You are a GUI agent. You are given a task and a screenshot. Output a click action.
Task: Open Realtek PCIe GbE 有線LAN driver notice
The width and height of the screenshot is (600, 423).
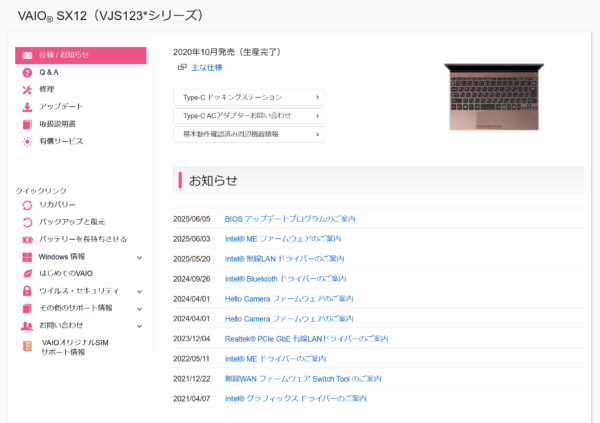coord(307,339)
